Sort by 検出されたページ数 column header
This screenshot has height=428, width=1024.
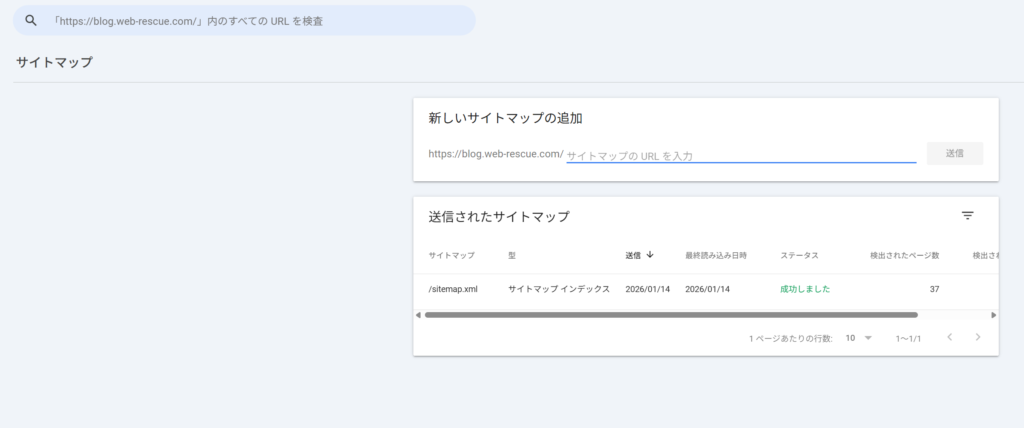pyautogui.click(x=904, y=255)
